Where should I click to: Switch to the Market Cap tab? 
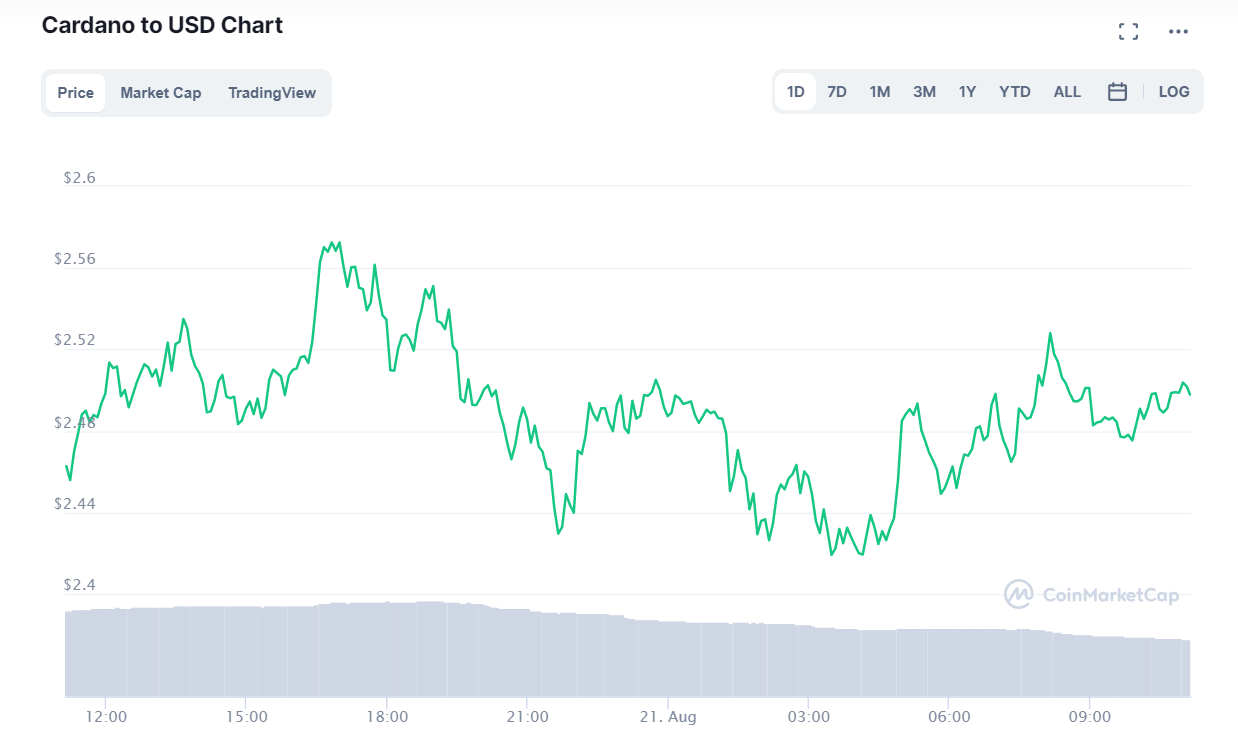tap(161, 92)
